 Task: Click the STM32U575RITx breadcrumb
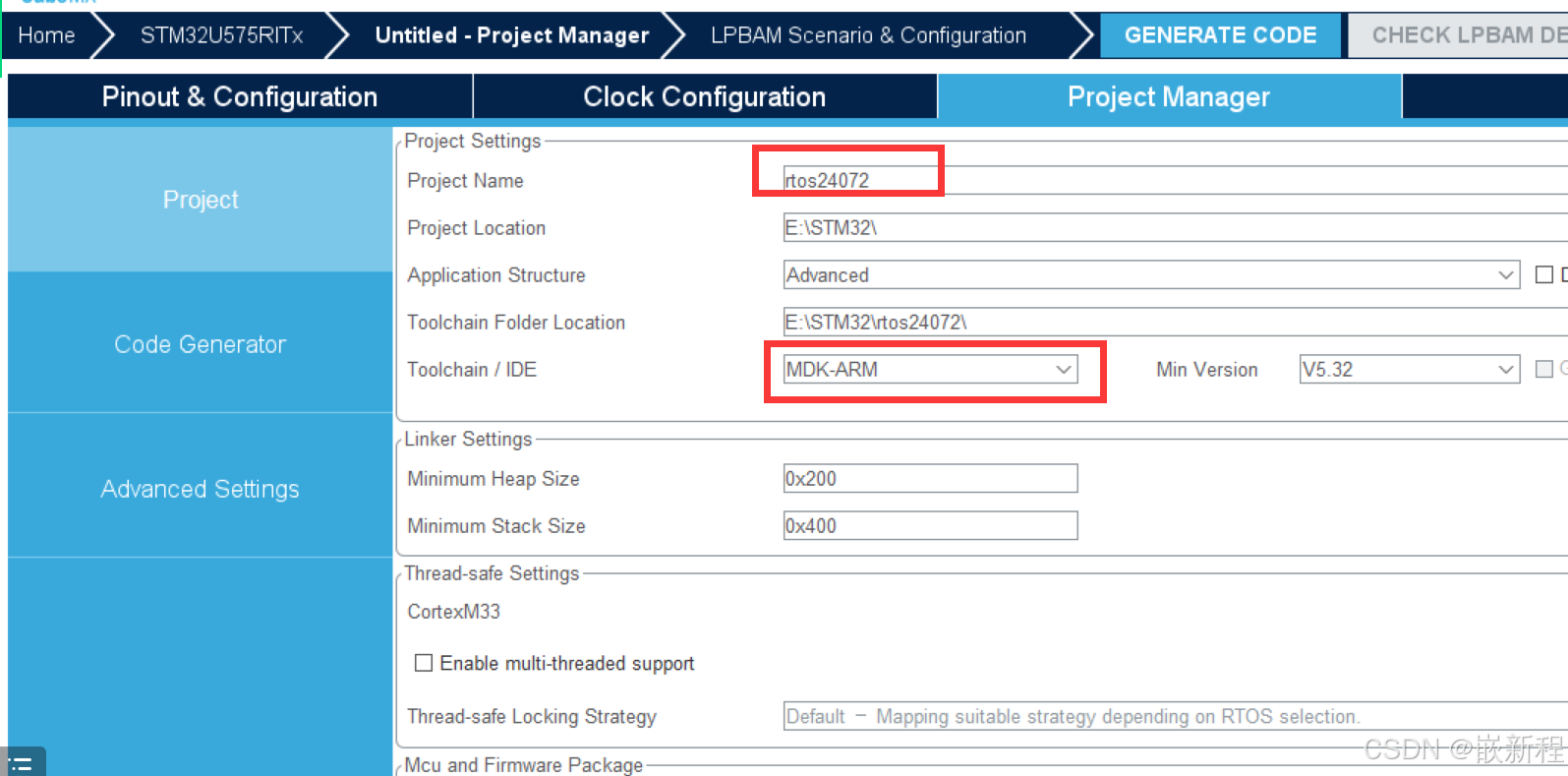pyautogui.click(x=221, y=35)
